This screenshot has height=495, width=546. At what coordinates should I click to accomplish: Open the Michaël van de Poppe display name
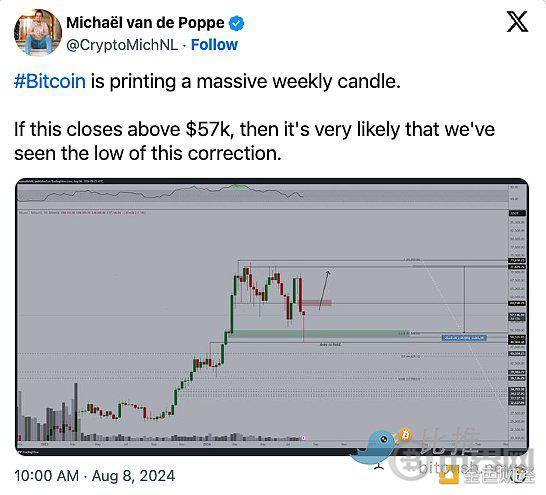coord(145,23)
